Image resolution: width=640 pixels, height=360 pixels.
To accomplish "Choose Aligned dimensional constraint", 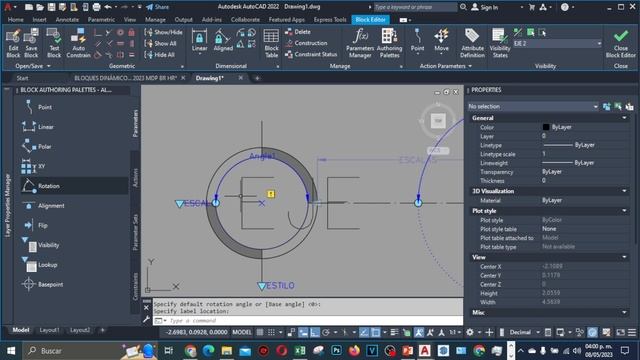I will [223, 40].
